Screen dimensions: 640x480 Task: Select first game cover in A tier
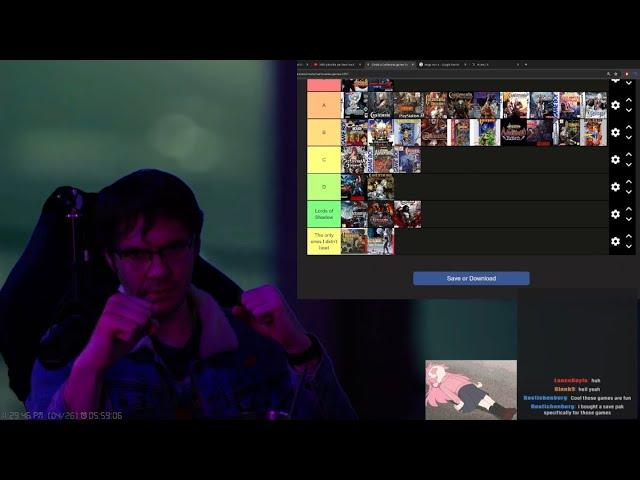pyautogui.click(x=354, y=105)
